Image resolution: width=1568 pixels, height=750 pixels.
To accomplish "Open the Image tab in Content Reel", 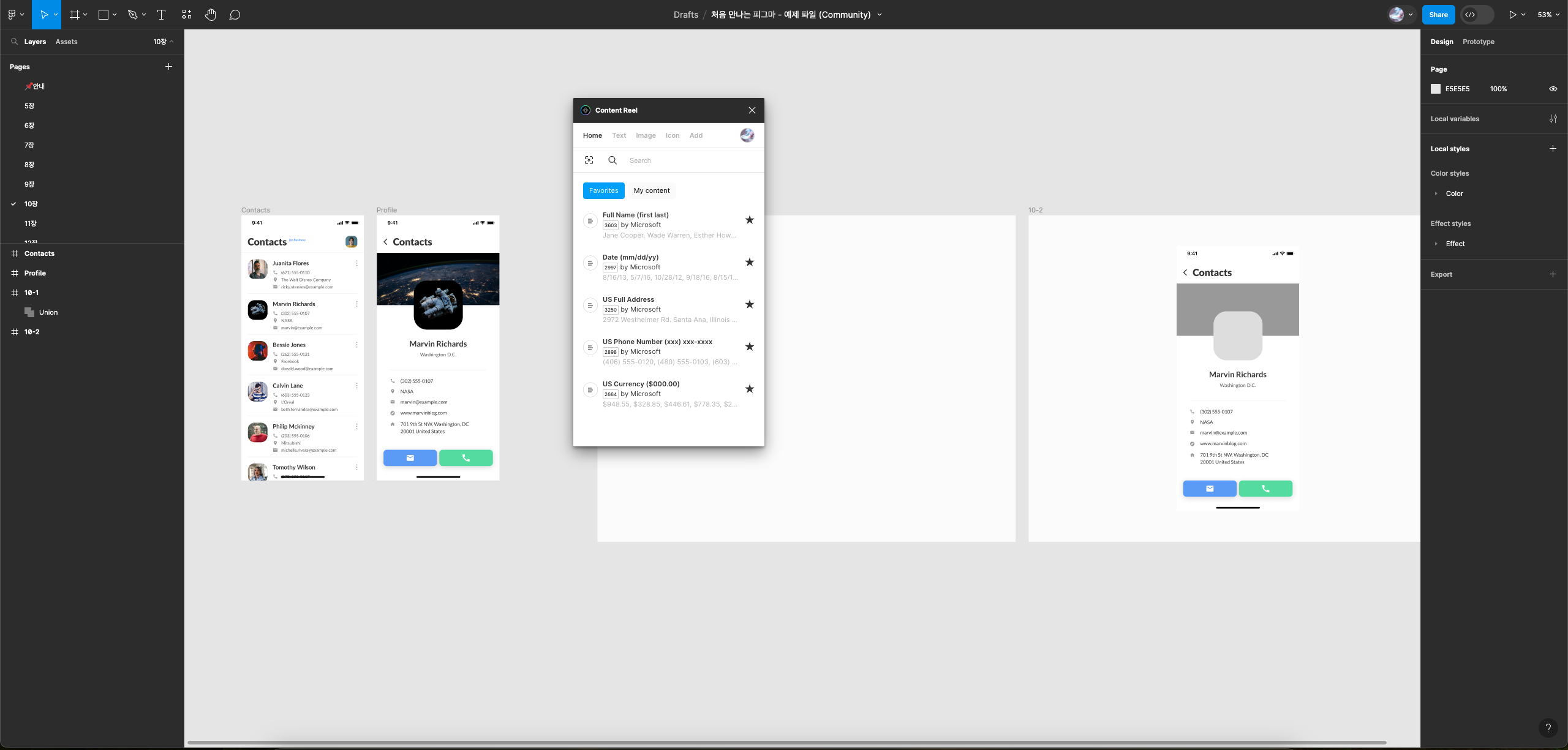I will point(646,135).
